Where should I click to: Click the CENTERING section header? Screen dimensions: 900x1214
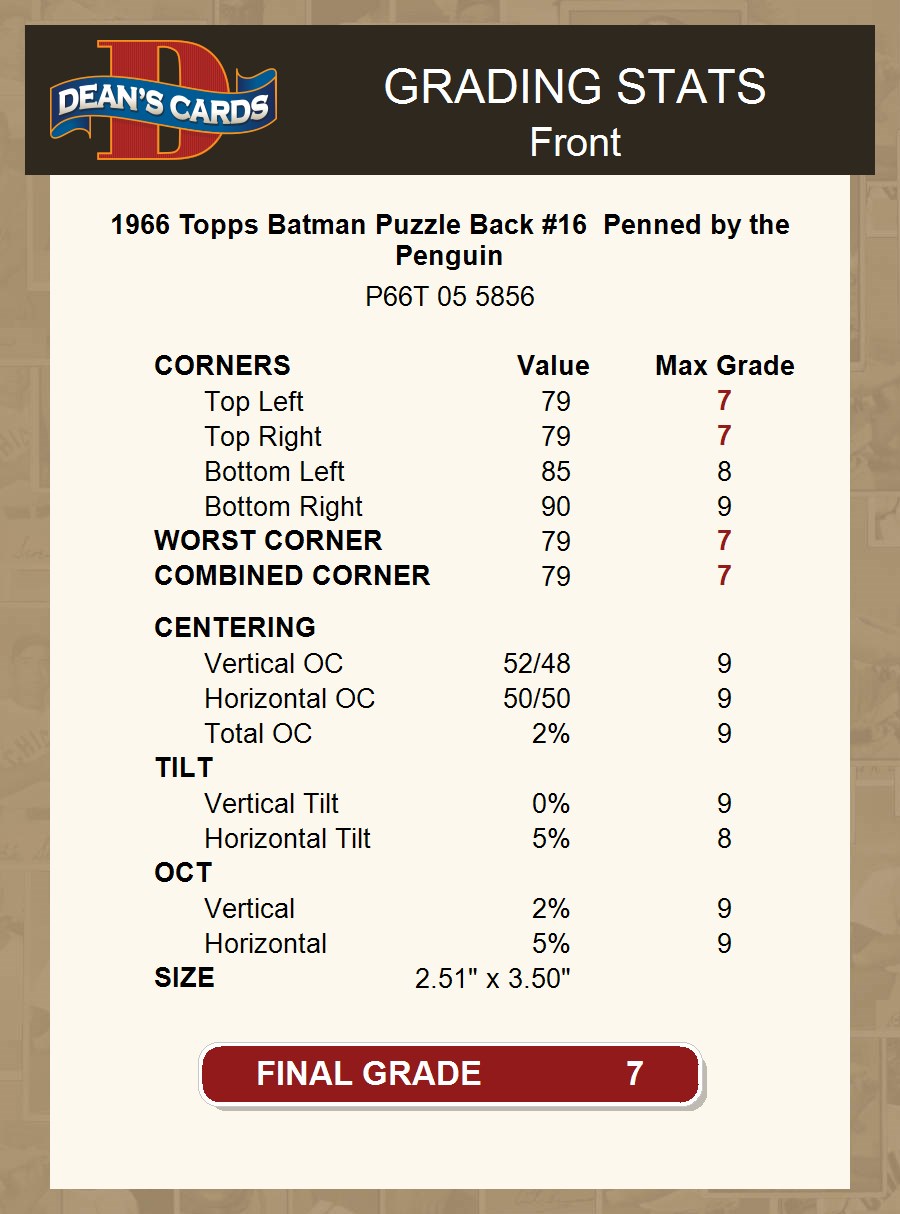pyautogui.click(x=235, y=628)
